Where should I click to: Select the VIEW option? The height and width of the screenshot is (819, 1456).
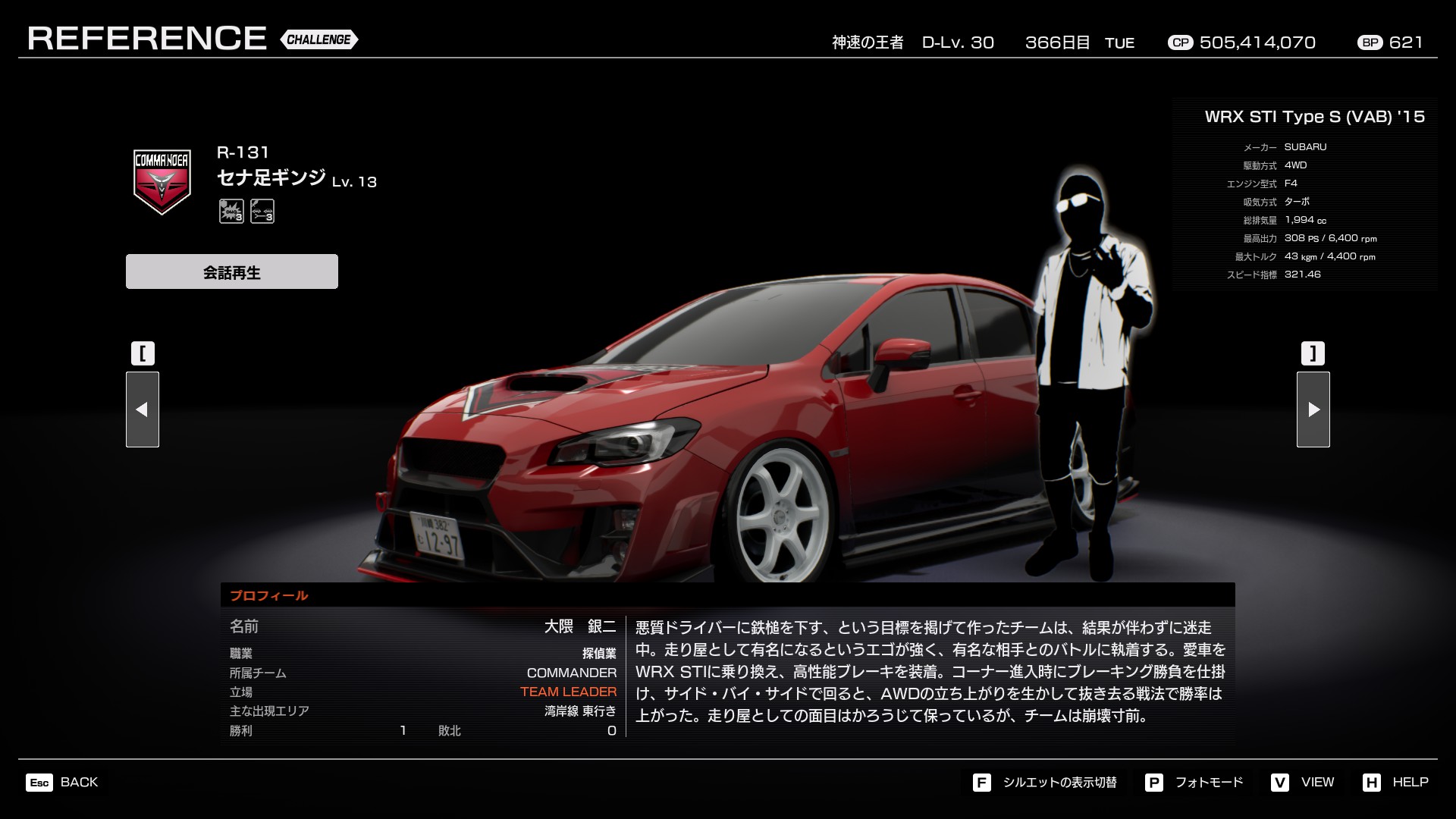pyautogui.click(x=1303, y=782)
